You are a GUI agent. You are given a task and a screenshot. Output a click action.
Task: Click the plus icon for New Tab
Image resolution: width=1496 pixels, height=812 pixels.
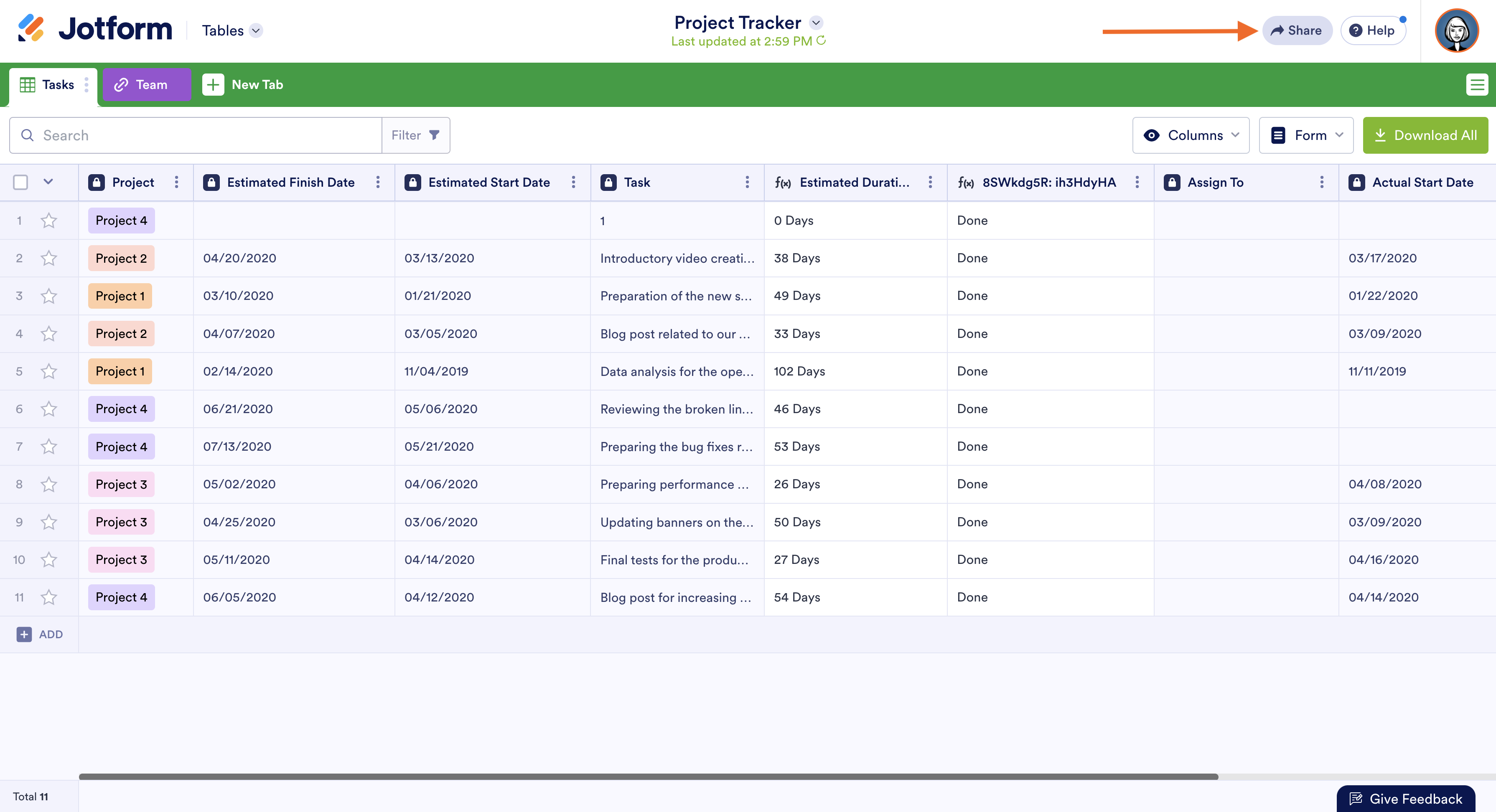pos(213,85)
